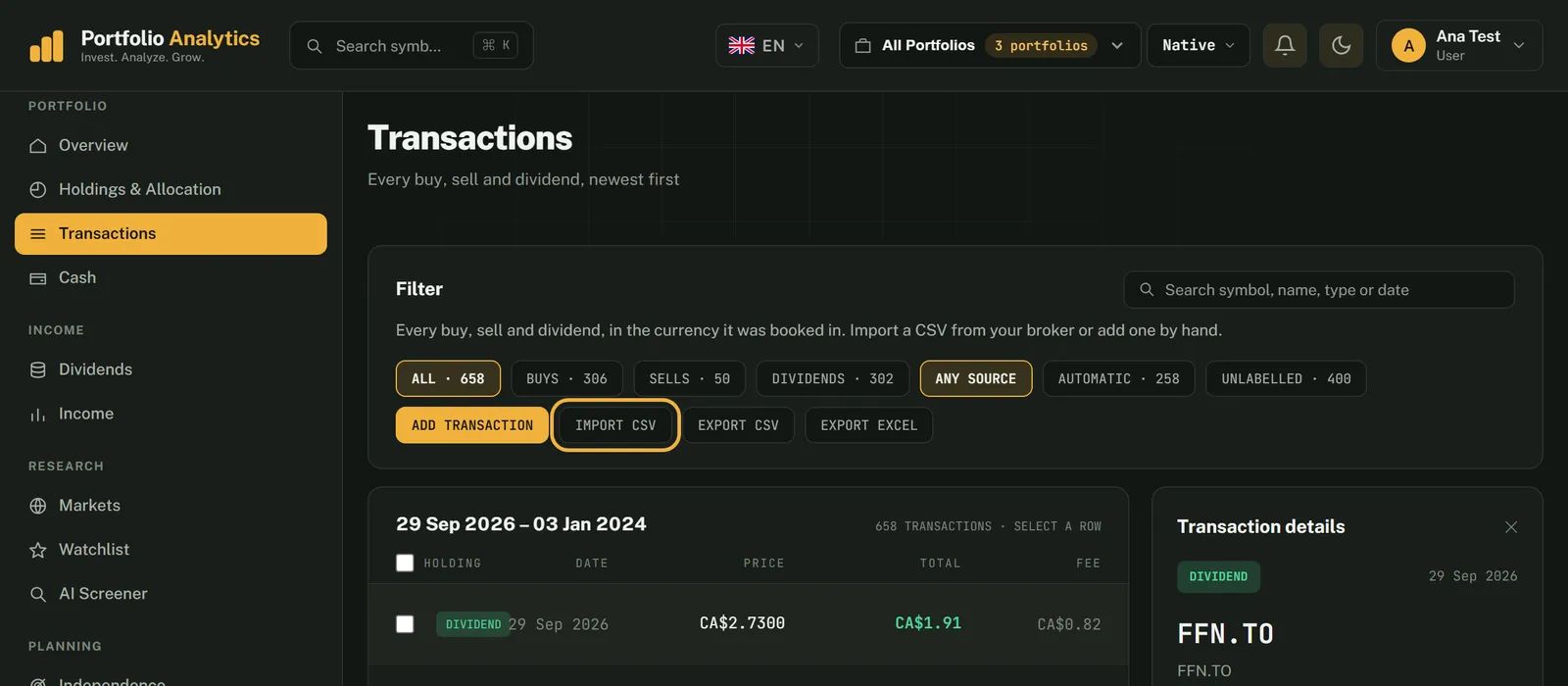
Task: Click the Holdings & Allocation pie icon
Action: 38,189
